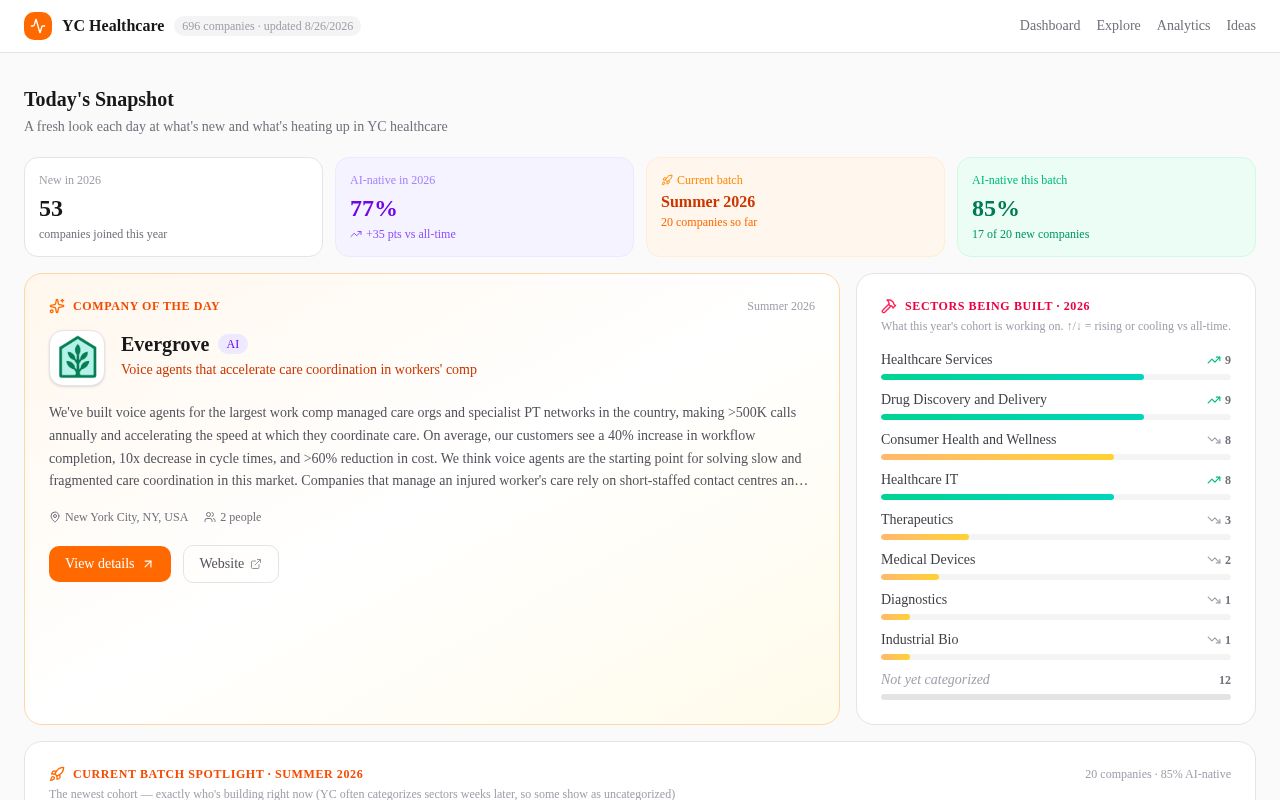Viewport: 1280px width, 800px height.
Task: Click the people icon next to 2 people
Action: [210, 517]
